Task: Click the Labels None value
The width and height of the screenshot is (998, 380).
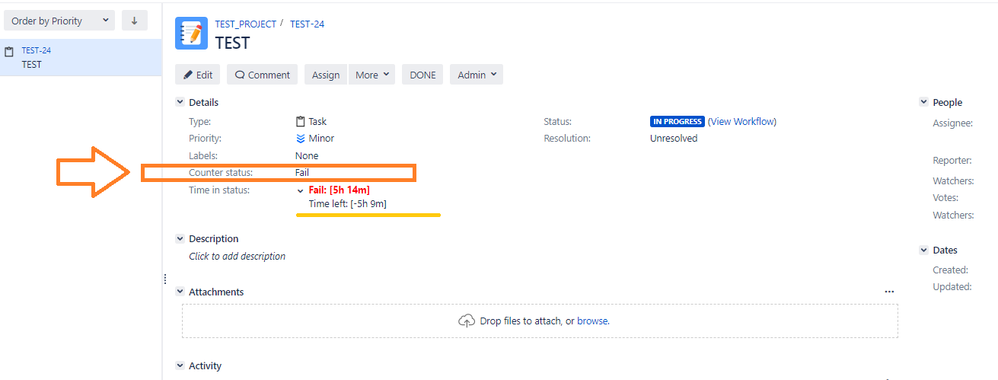Action: (307, 155)
